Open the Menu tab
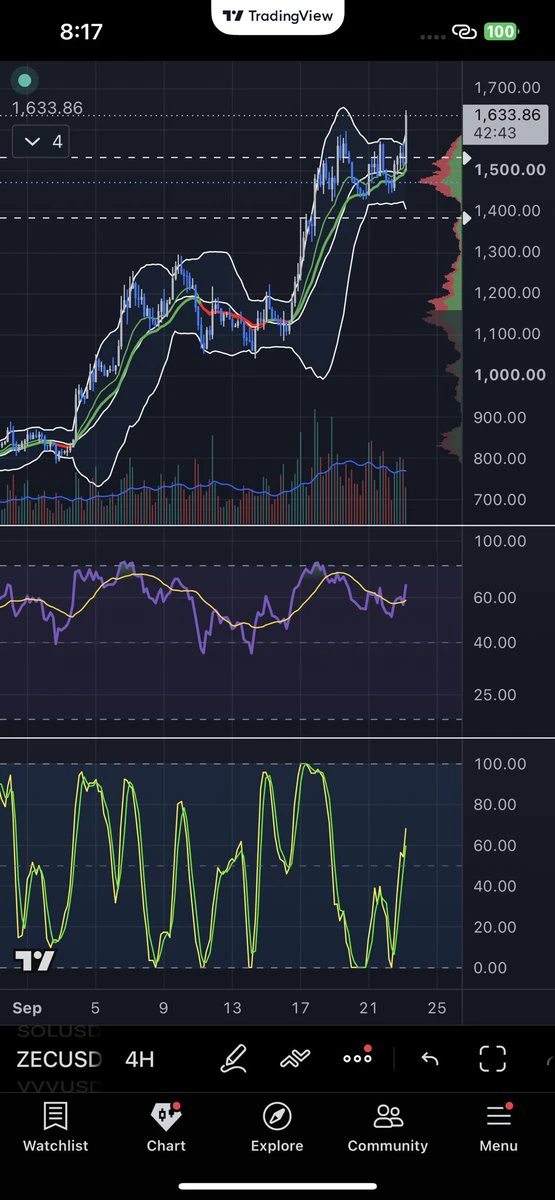 (498, 1128)
